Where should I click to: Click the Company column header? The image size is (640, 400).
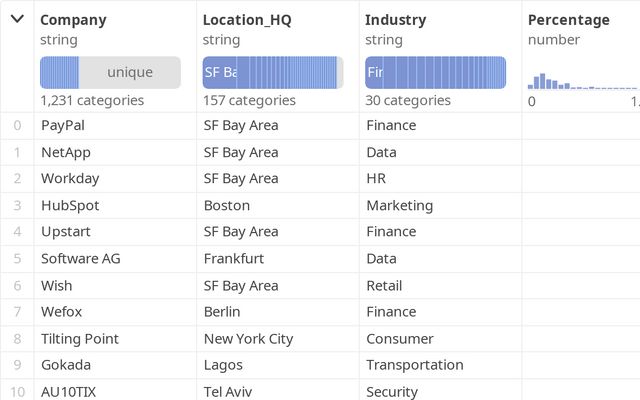pyautogui.click(x=73, y=20)
